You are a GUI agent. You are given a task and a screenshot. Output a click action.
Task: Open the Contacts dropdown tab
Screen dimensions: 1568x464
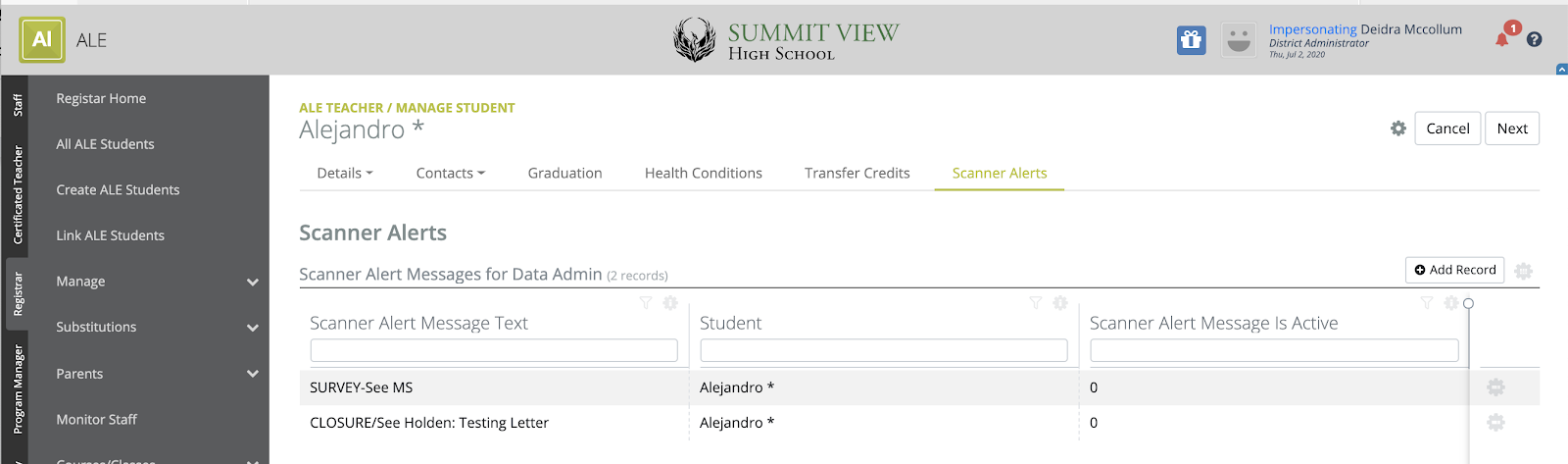[x=450, y=174]
